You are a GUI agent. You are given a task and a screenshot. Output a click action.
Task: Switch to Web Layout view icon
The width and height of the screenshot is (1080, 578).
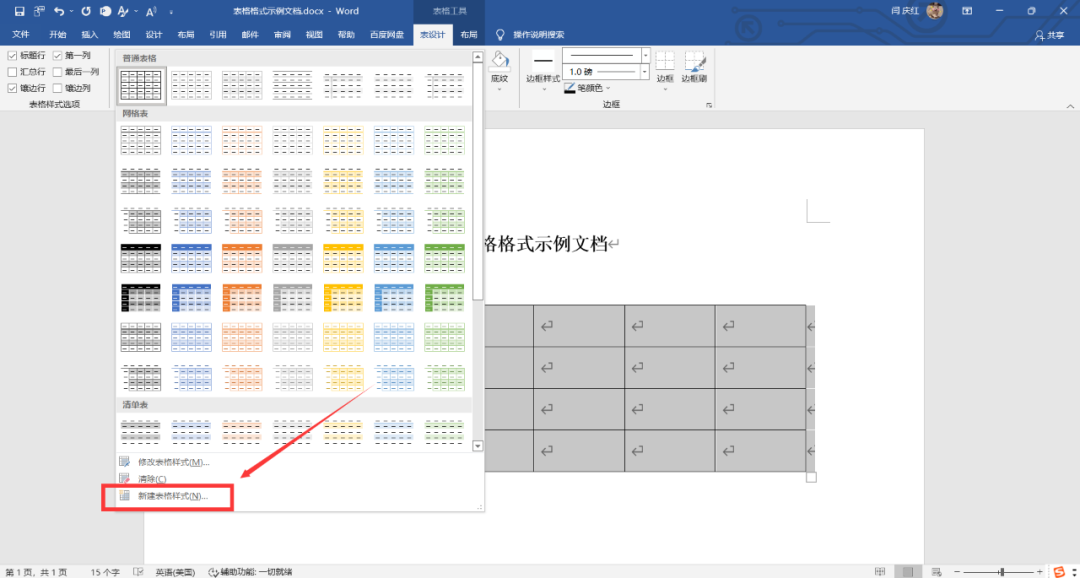pos(936,572)
